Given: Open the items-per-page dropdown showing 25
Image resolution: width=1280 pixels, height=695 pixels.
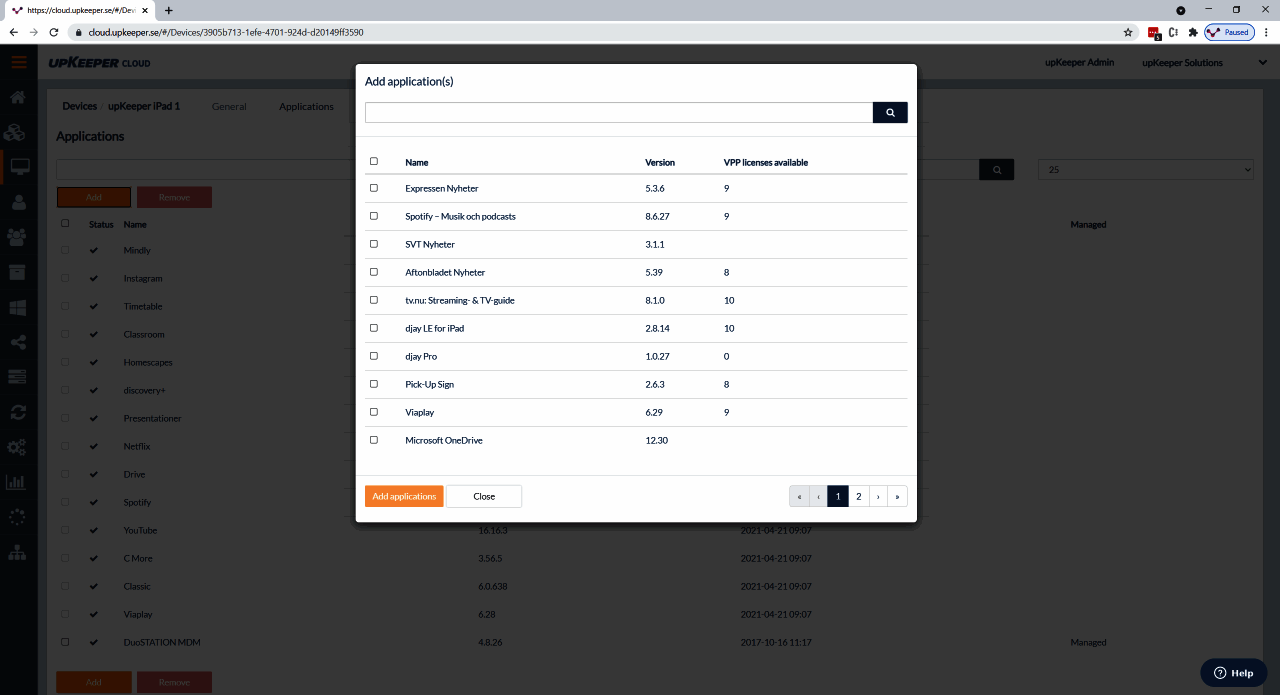Looking at the screenshot, I should (1145, 169).
